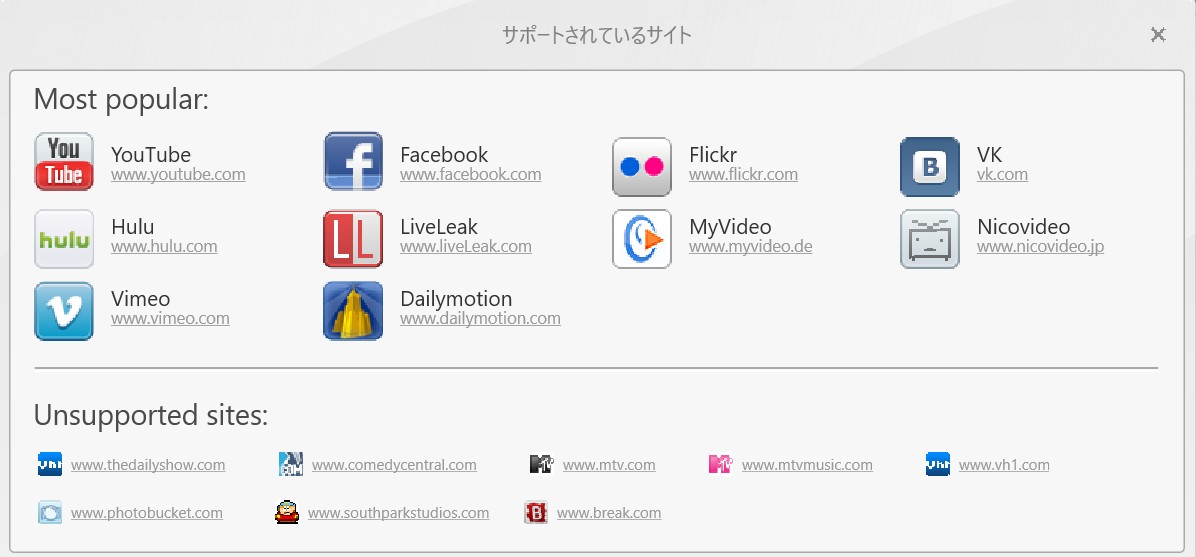Click the LiveLeak site name text
The width and height of the screenshot is (1196, 557).
pyautogui.click(x=439, y=227)
